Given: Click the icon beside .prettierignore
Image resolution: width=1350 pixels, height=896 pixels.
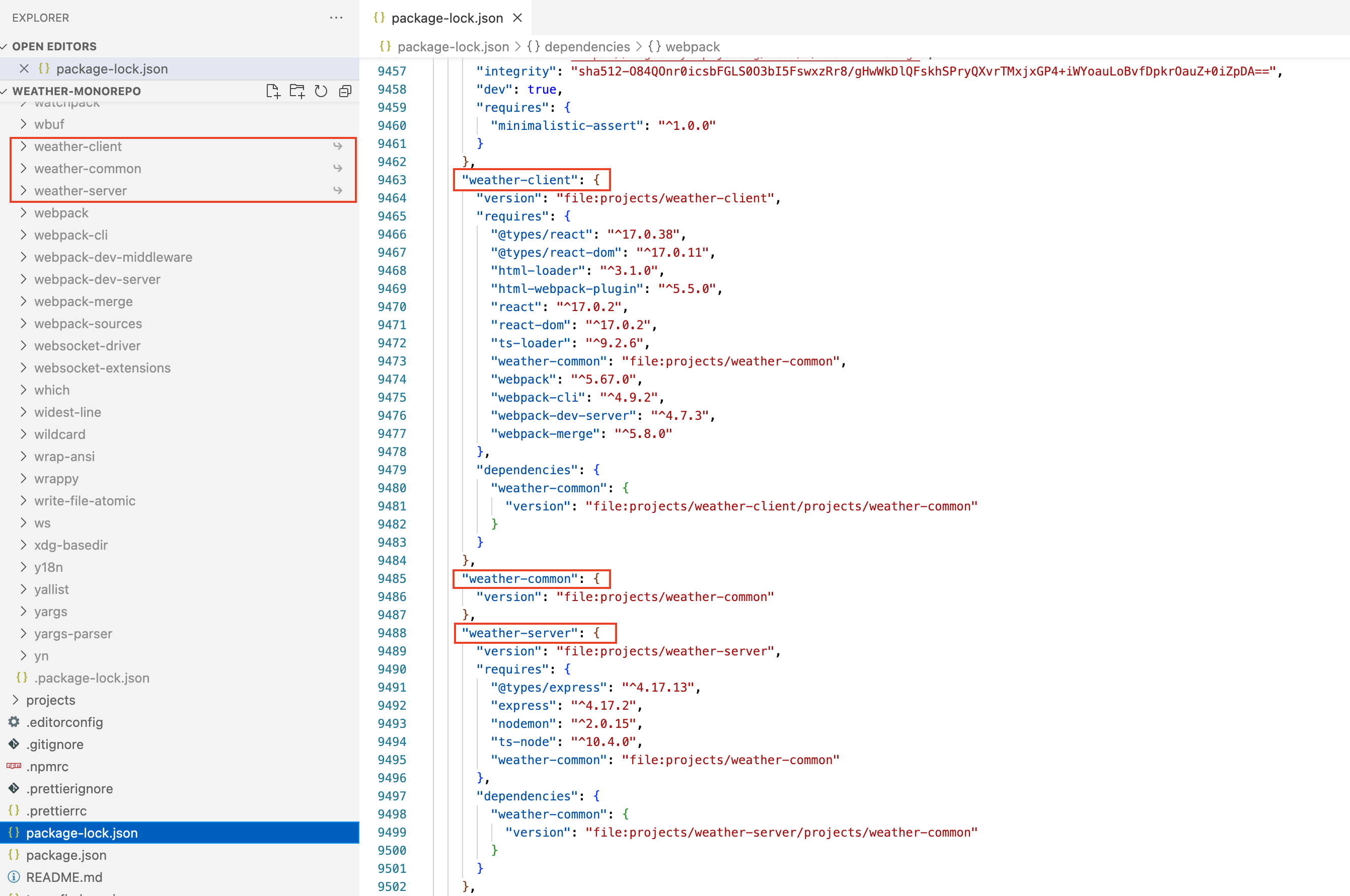Looking at the screenshot, I should (x=14, y=788).
